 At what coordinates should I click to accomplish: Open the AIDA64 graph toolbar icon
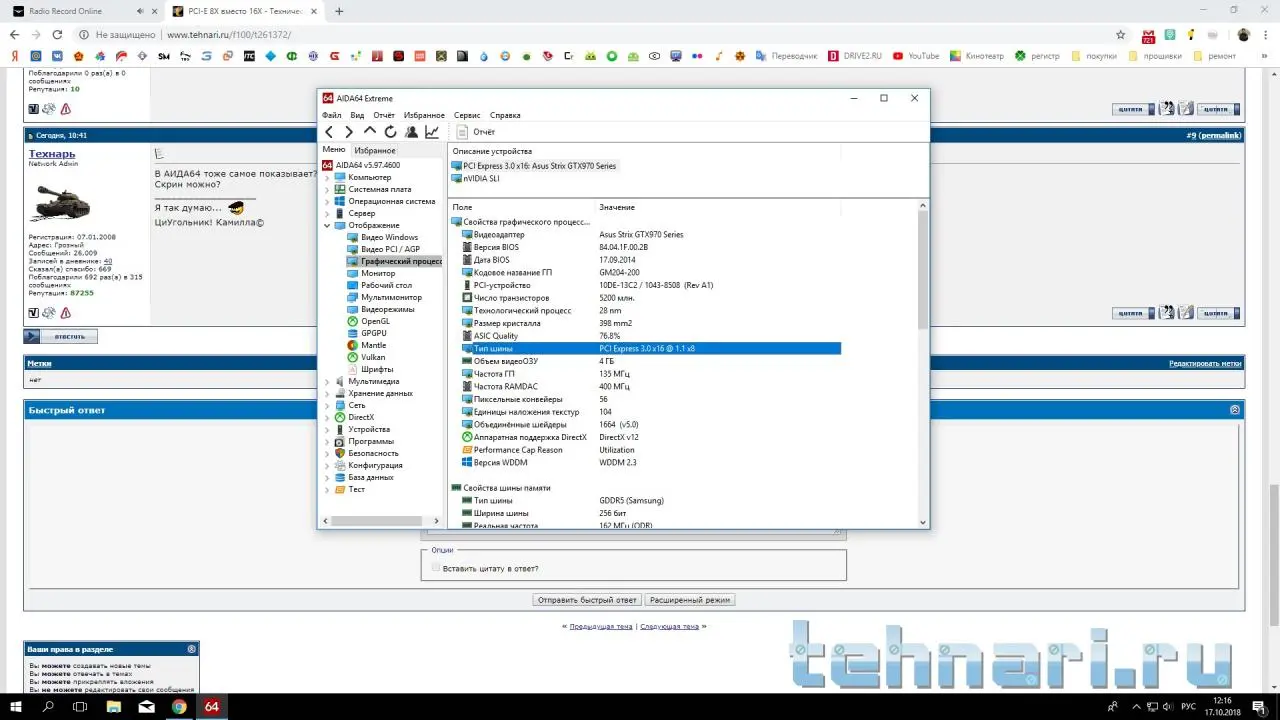[432, 132]
